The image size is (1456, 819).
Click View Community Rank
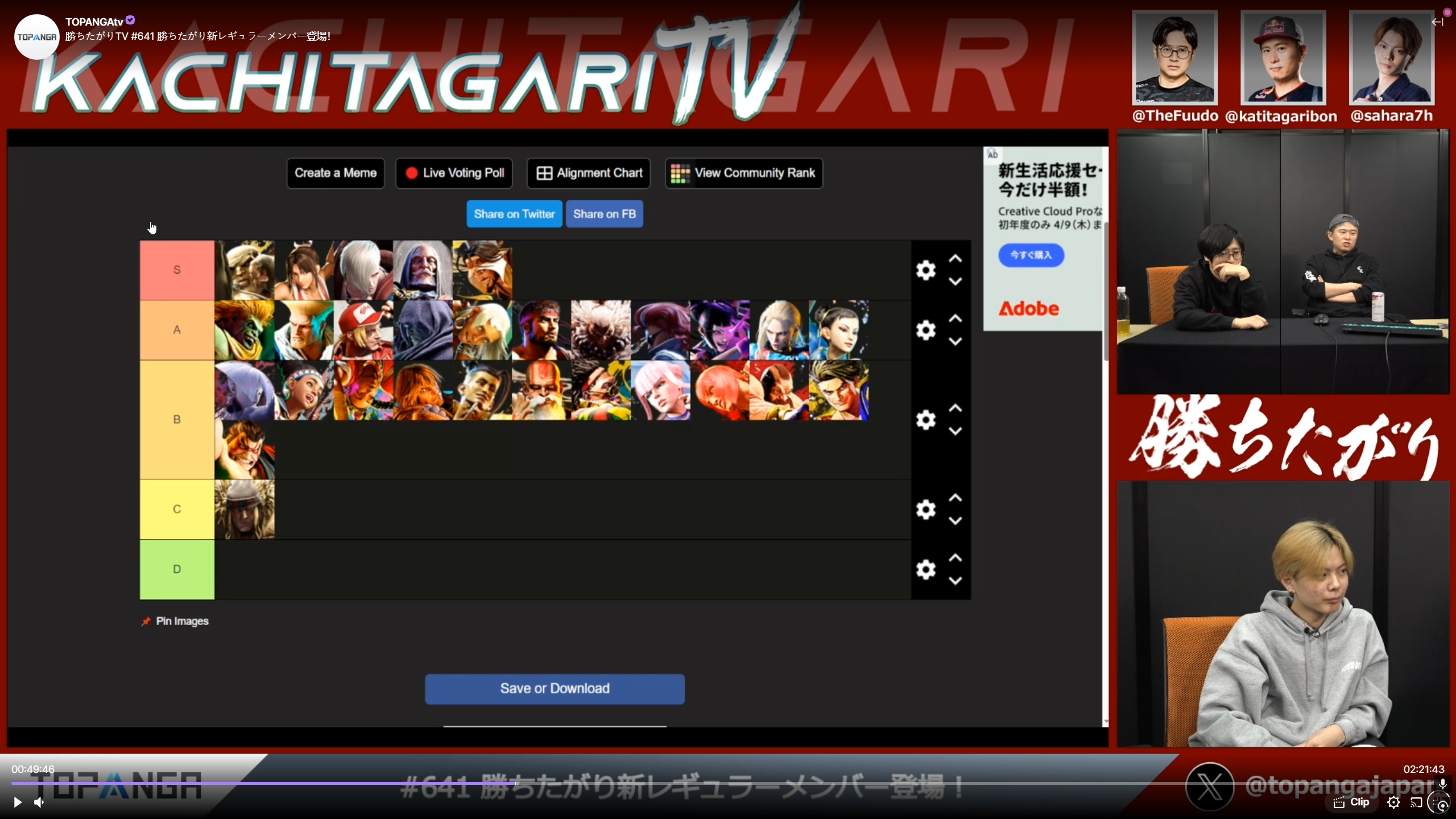tap(743, 173)
